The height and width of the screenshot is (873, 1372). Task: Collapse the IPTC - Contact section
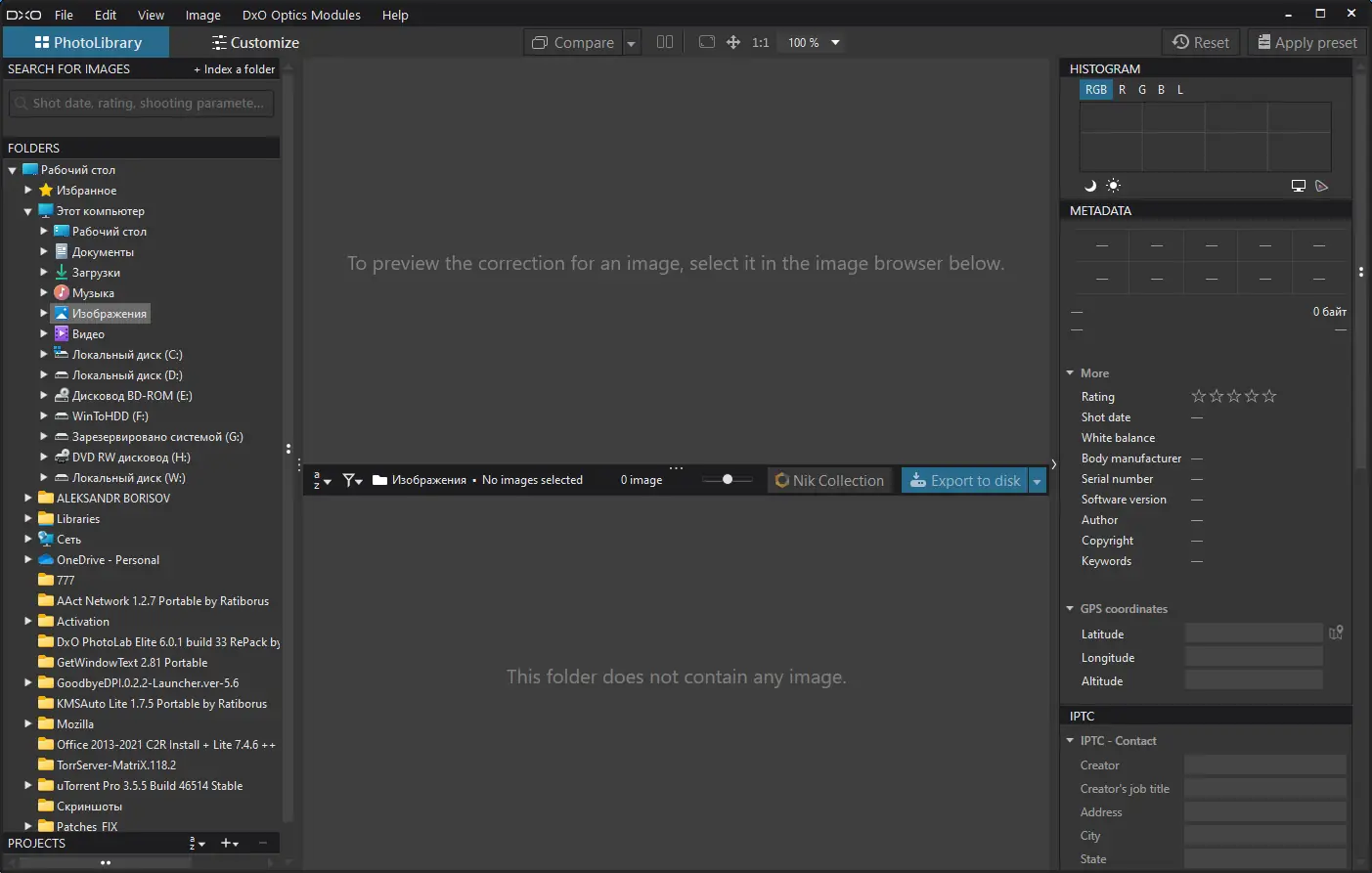coord(1070,741)
